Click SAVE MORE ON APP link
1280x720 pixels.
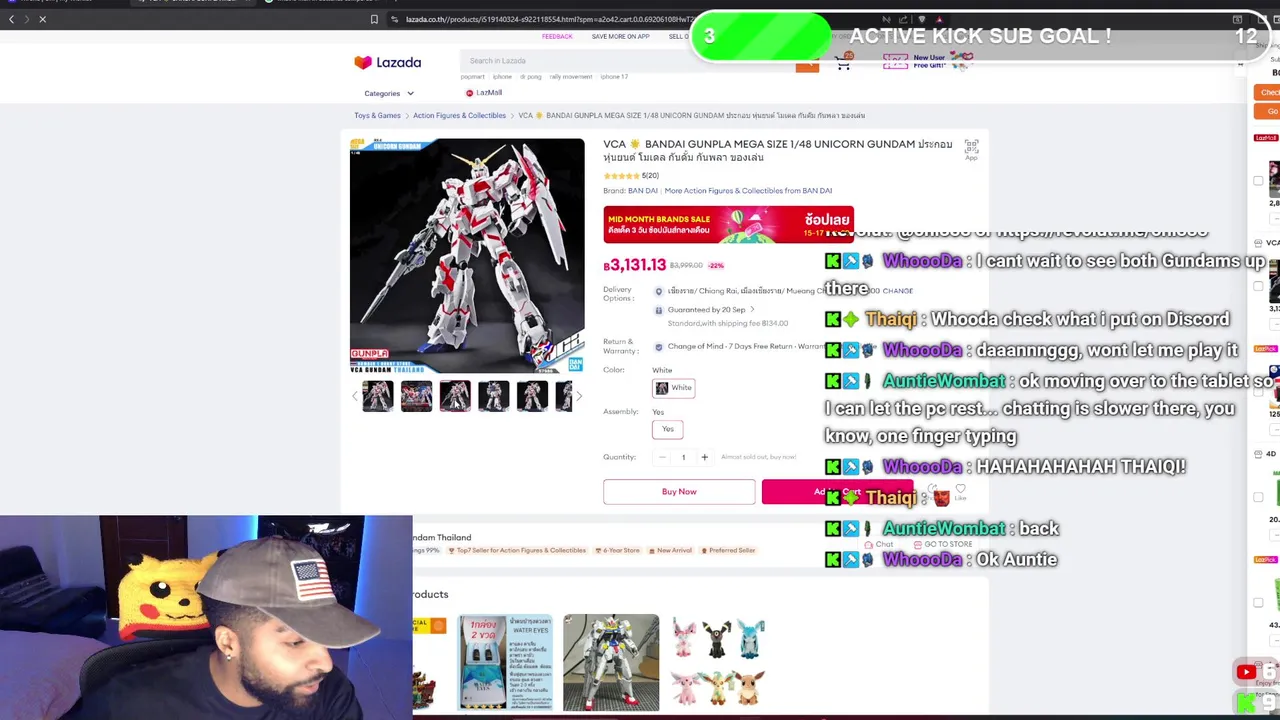[620, 37]
